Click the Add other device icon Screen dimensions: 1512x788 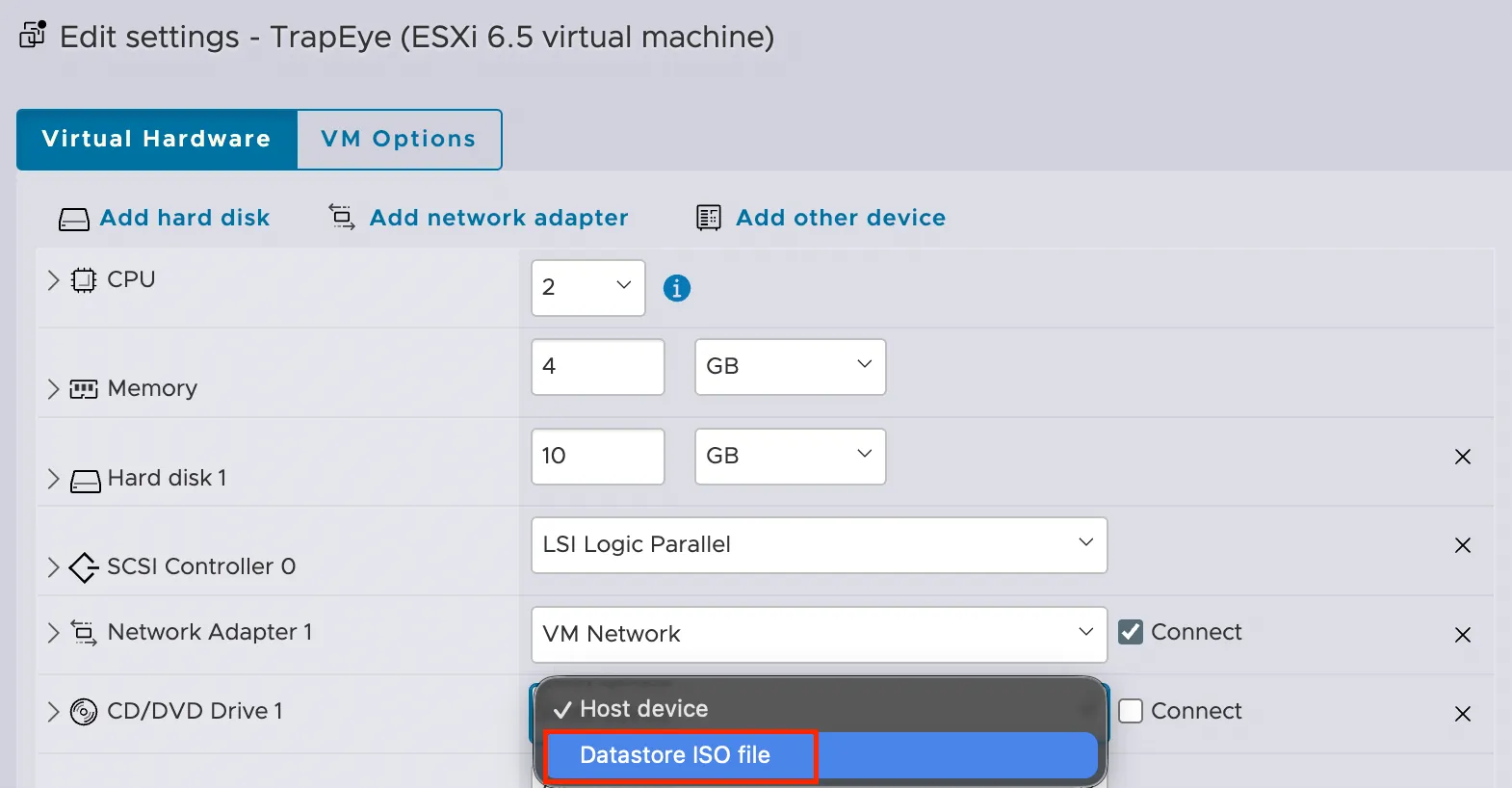click(709, 218)
